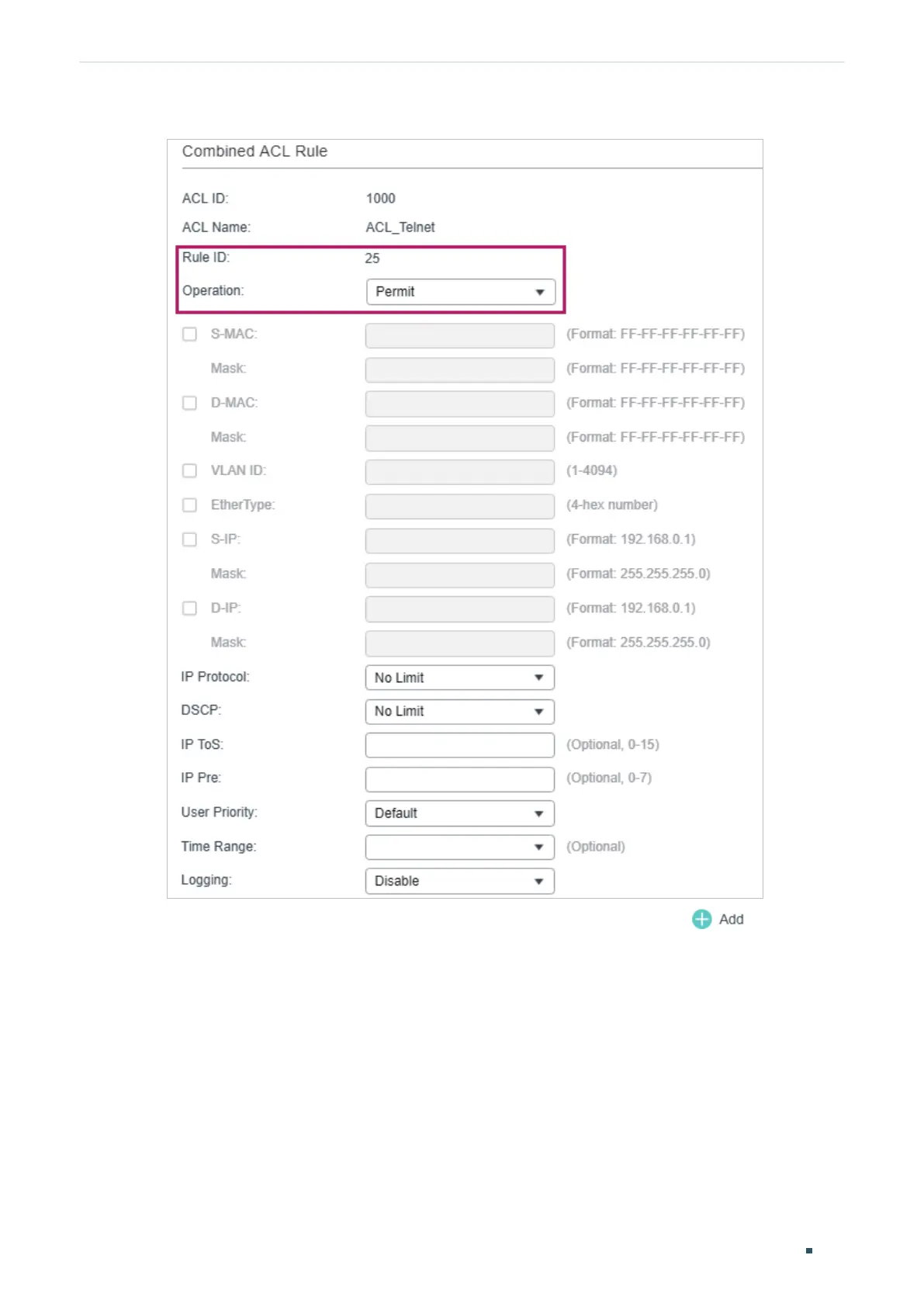The height and width of the screenshot is (1307, 924).
Task: Focus the S-MAC Mask input field
Action: 460,369
